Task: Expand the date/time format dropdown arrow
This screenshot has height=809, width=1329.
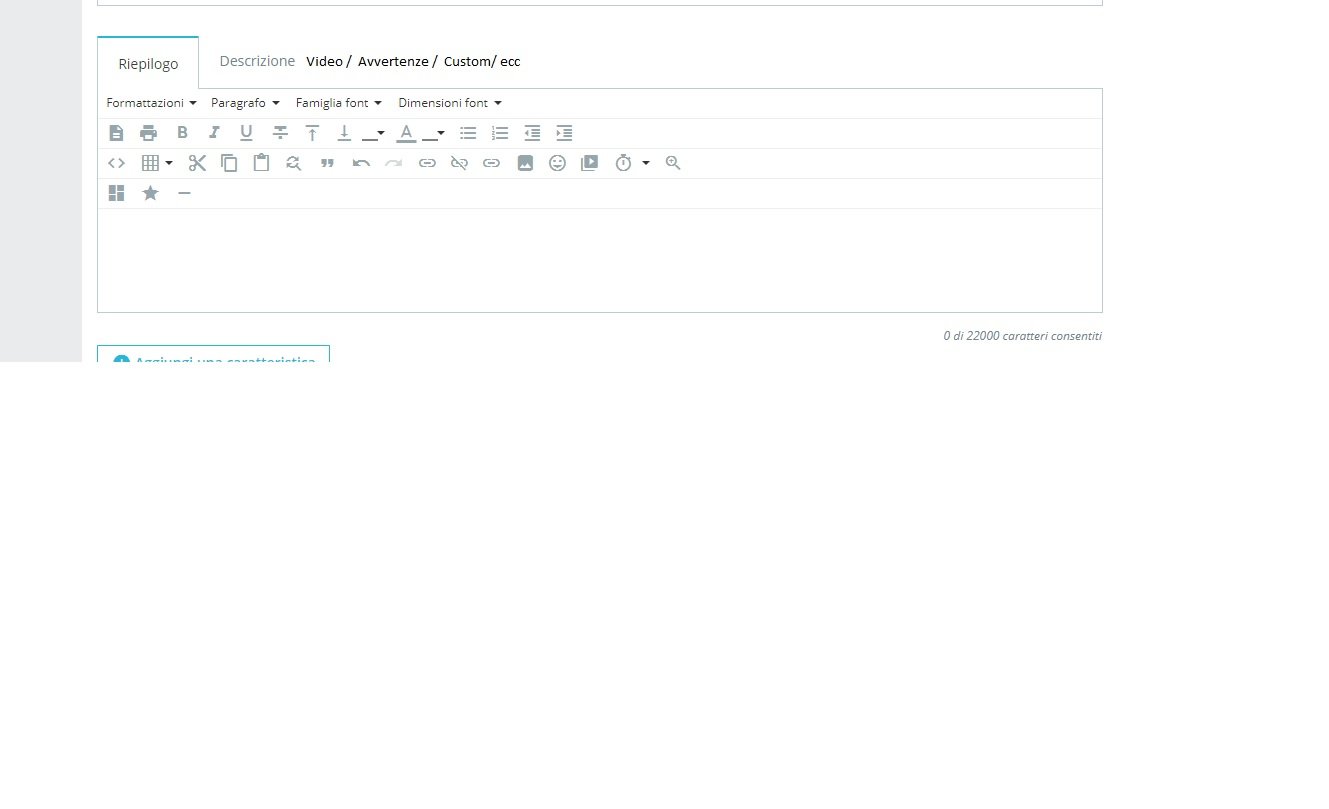Action: pyautogui.click(x=646, y=163)
